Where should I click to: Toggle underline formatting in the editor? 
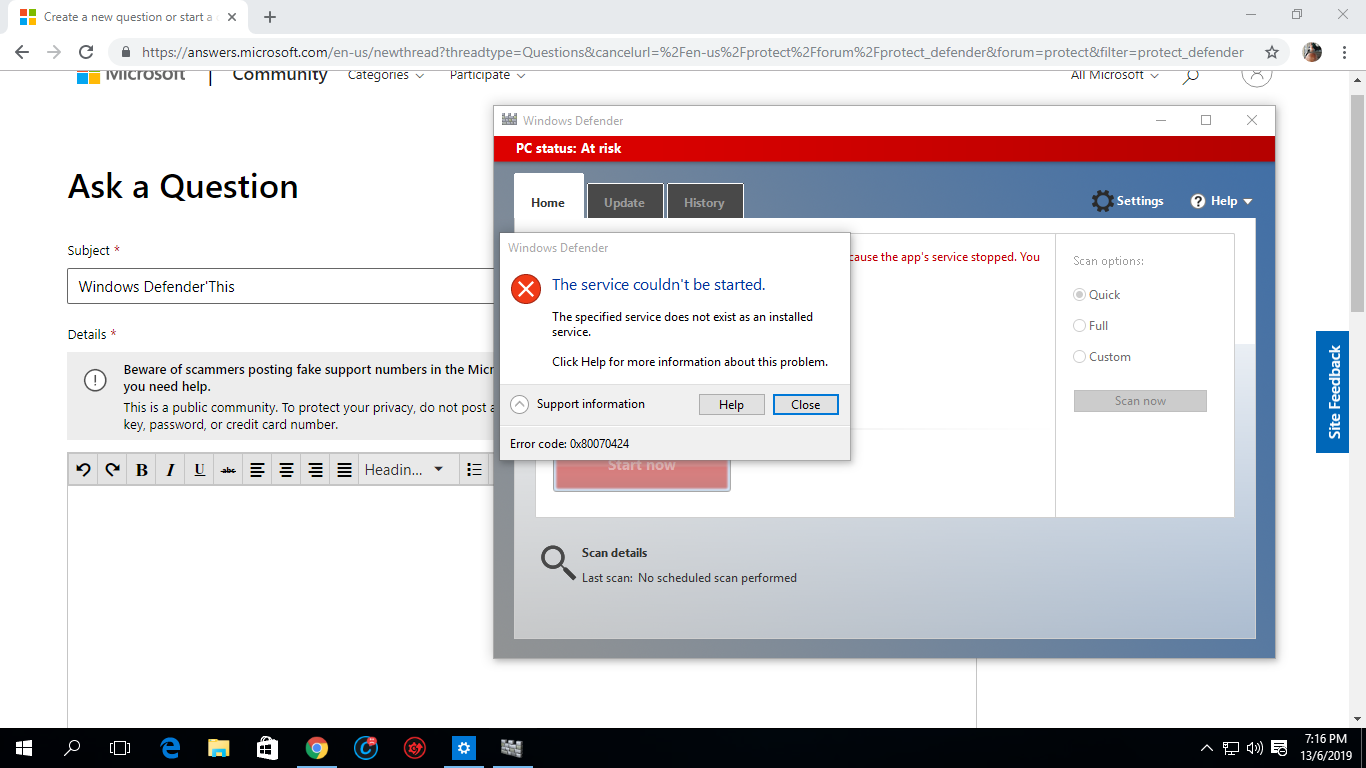[x=199, y=469]
